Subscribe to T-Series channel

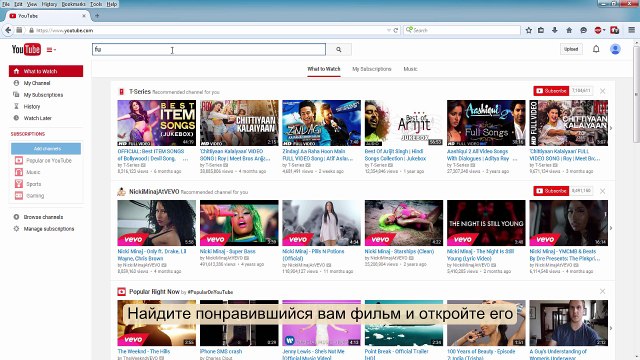(x=551, y=91)
